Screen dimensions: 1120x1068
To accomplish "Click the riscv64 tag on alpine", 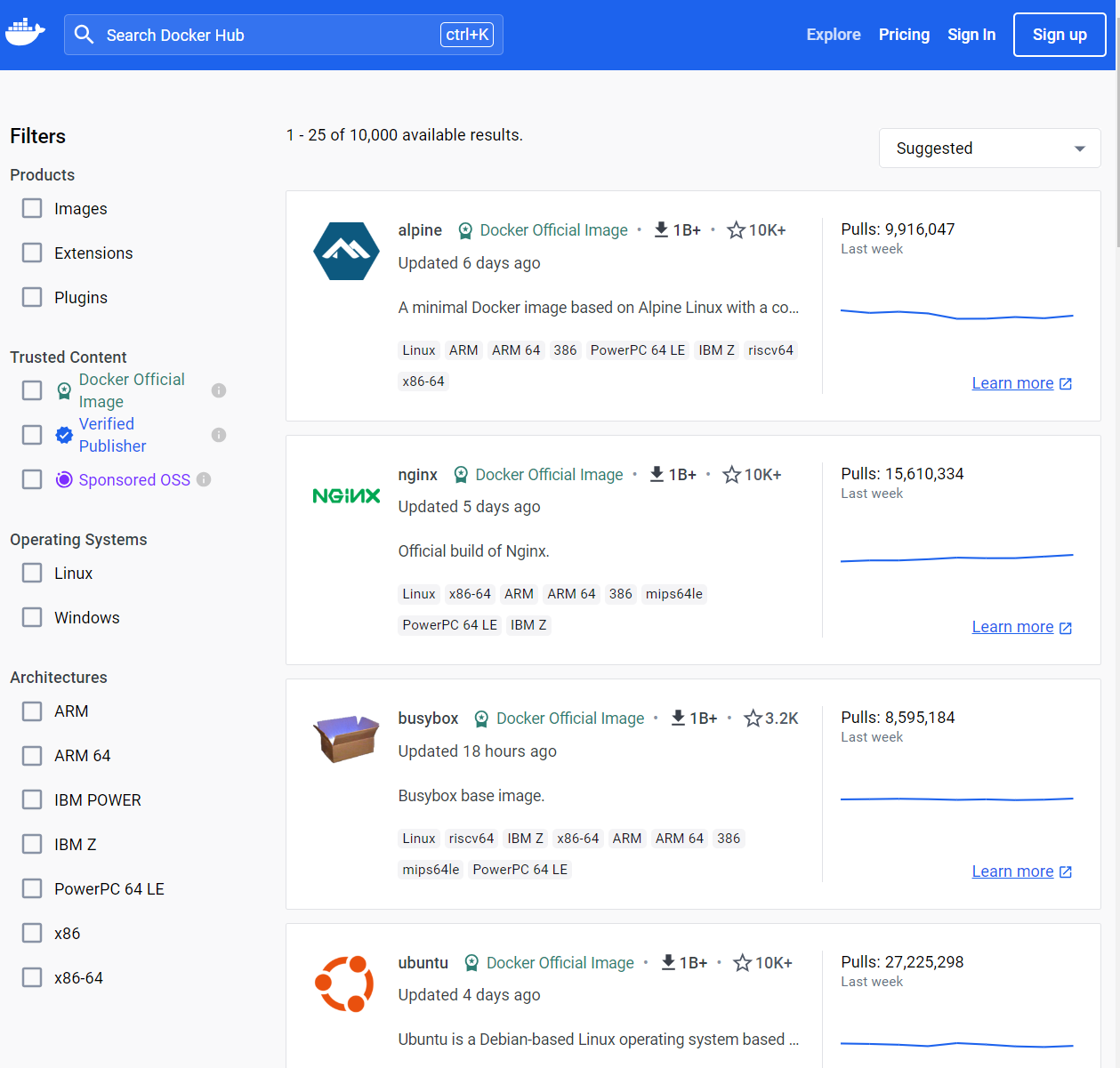I will click(770, 350).
